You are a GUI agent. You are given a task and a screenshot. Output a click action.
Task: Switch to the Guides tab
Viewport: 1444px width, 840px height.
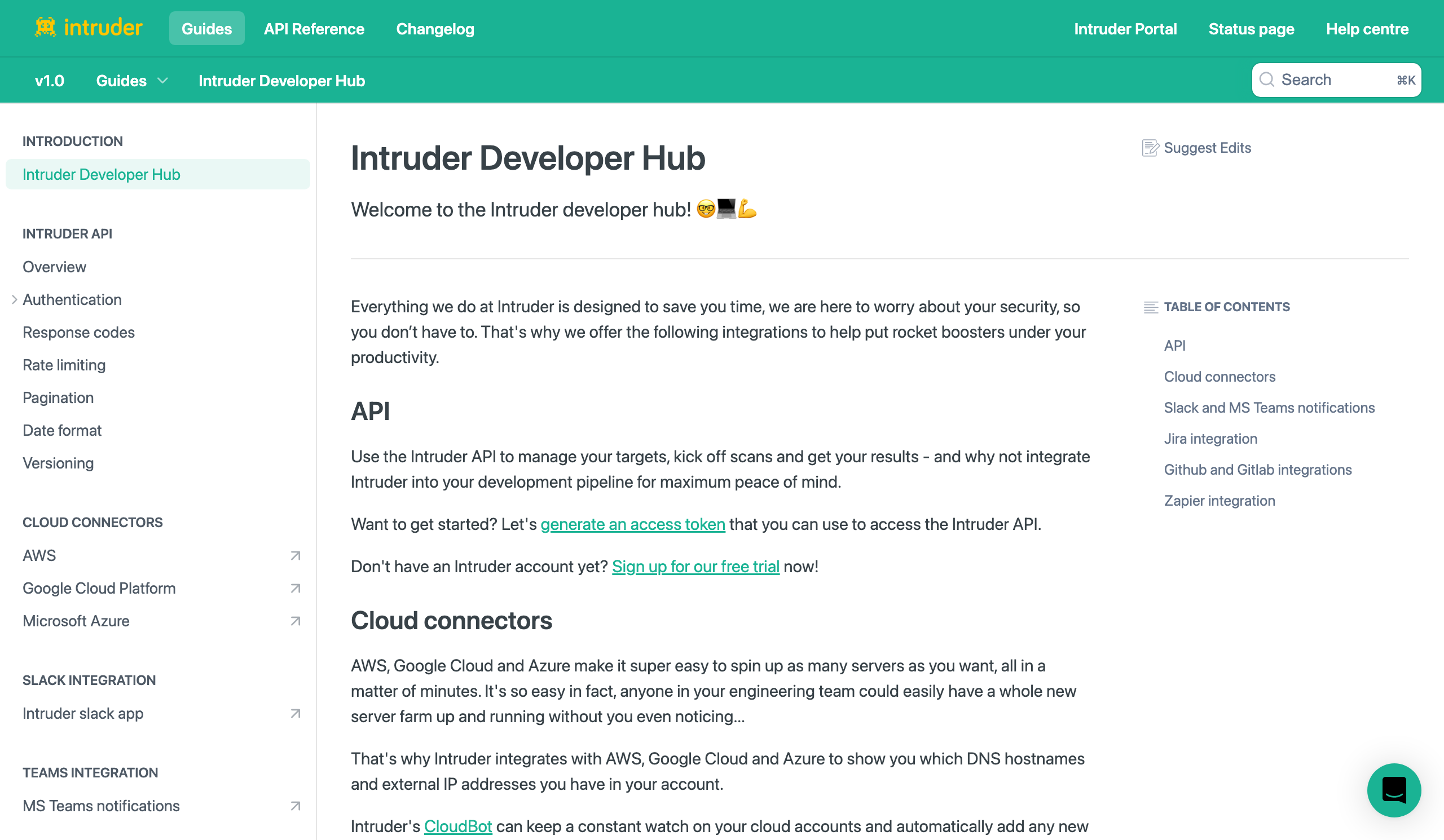click(x=207, y=29)
